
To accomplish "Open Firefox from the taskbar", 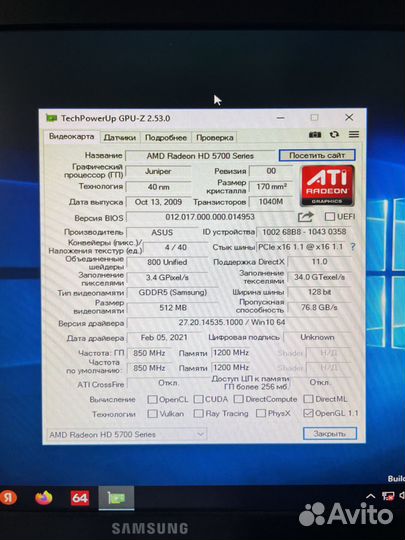I will [44, 498].
